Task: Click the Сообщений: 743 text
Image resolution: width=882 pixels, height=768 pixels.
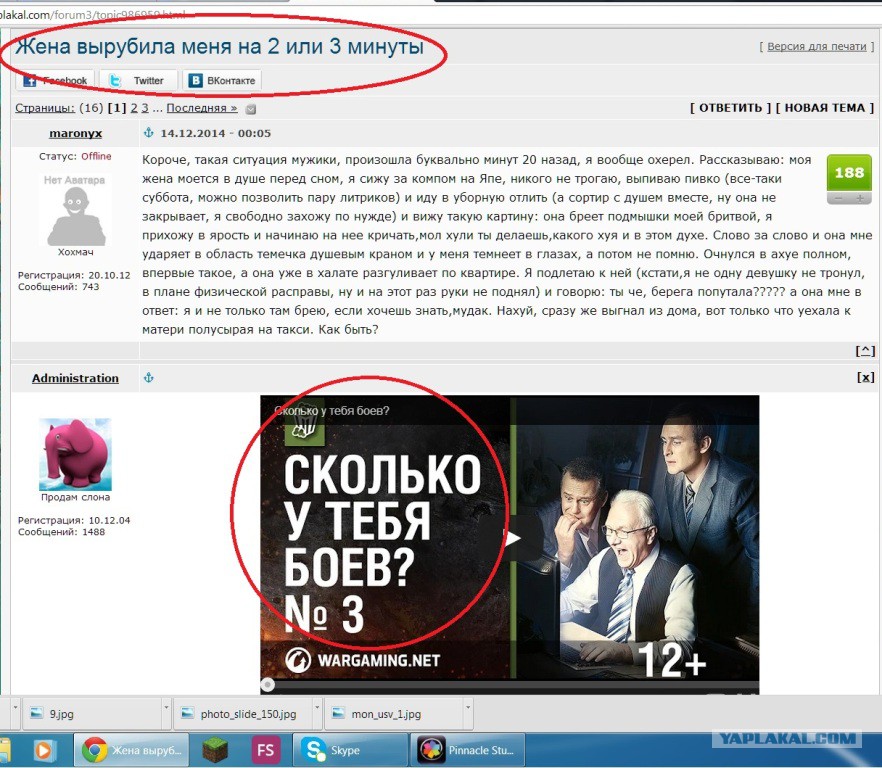Action: (58, 286)
